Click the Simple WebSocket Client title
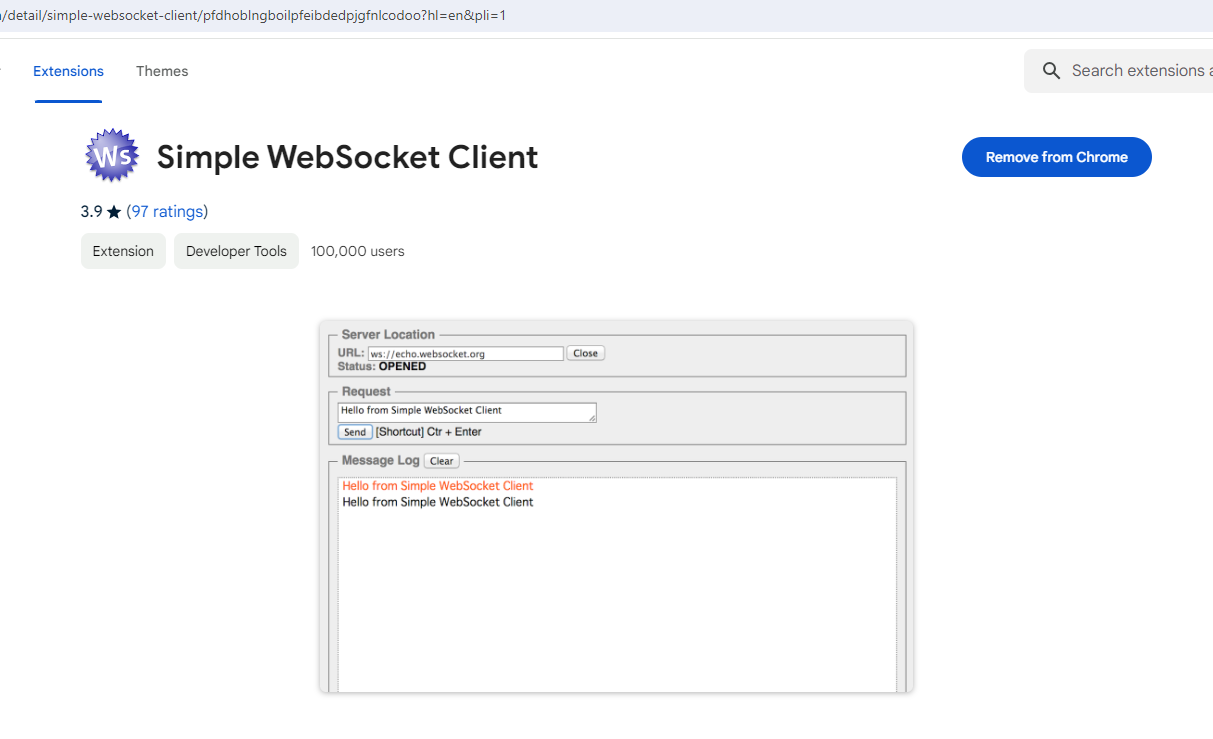This screenshot has height=739, width=1213. point(347,157)
